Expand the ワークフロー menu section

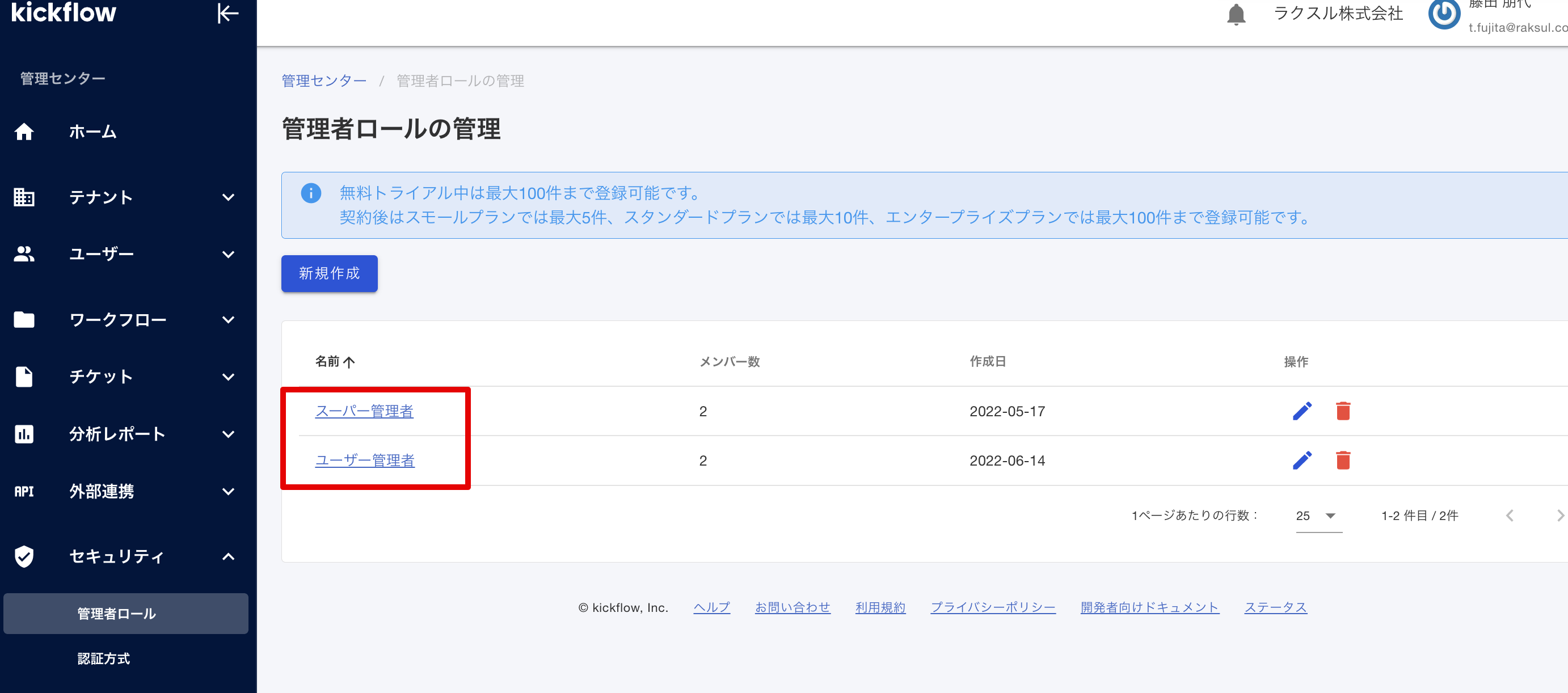click(227, 319)
